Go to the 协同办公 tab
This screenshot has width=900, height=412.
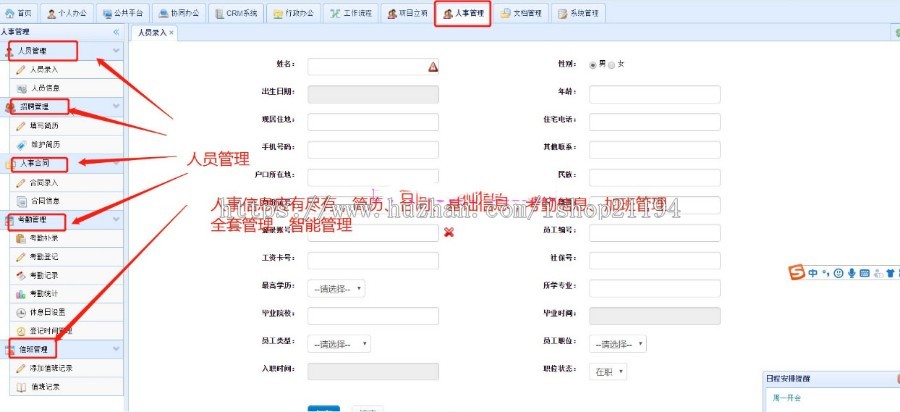click(x=179, y=13)
